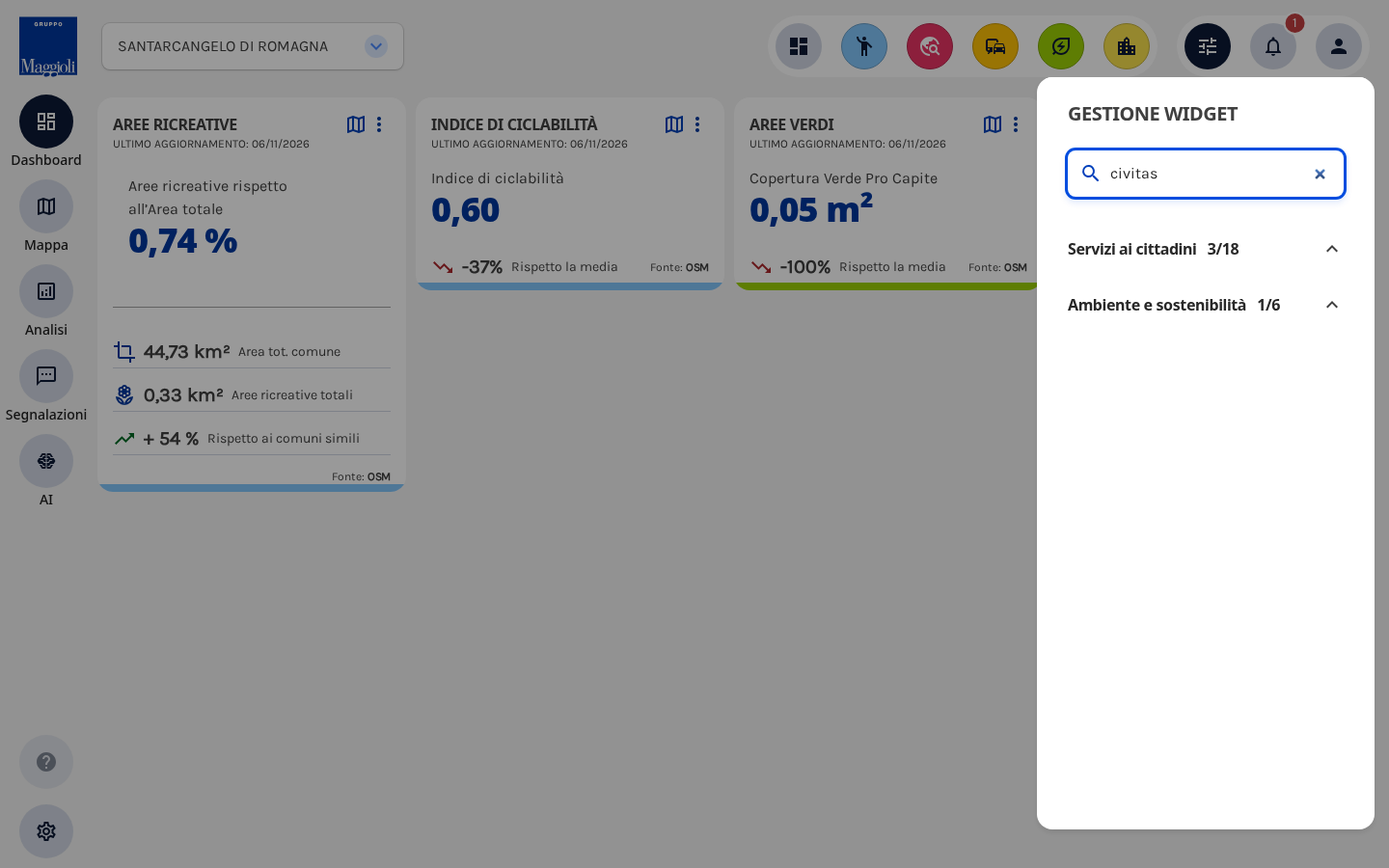This screenshot has width=1389, height=868.
Task: Click the 0,60 cyclability index value
Action: click(466, 210)
